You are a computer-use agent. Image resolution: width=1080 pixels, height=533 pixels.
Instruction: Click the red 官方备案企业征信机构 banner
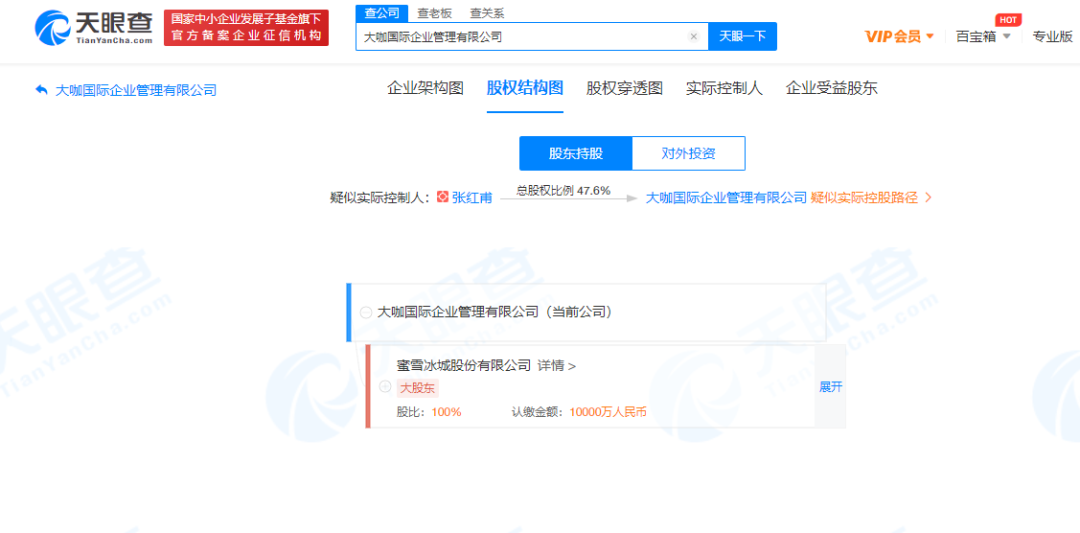coord(246,28)
